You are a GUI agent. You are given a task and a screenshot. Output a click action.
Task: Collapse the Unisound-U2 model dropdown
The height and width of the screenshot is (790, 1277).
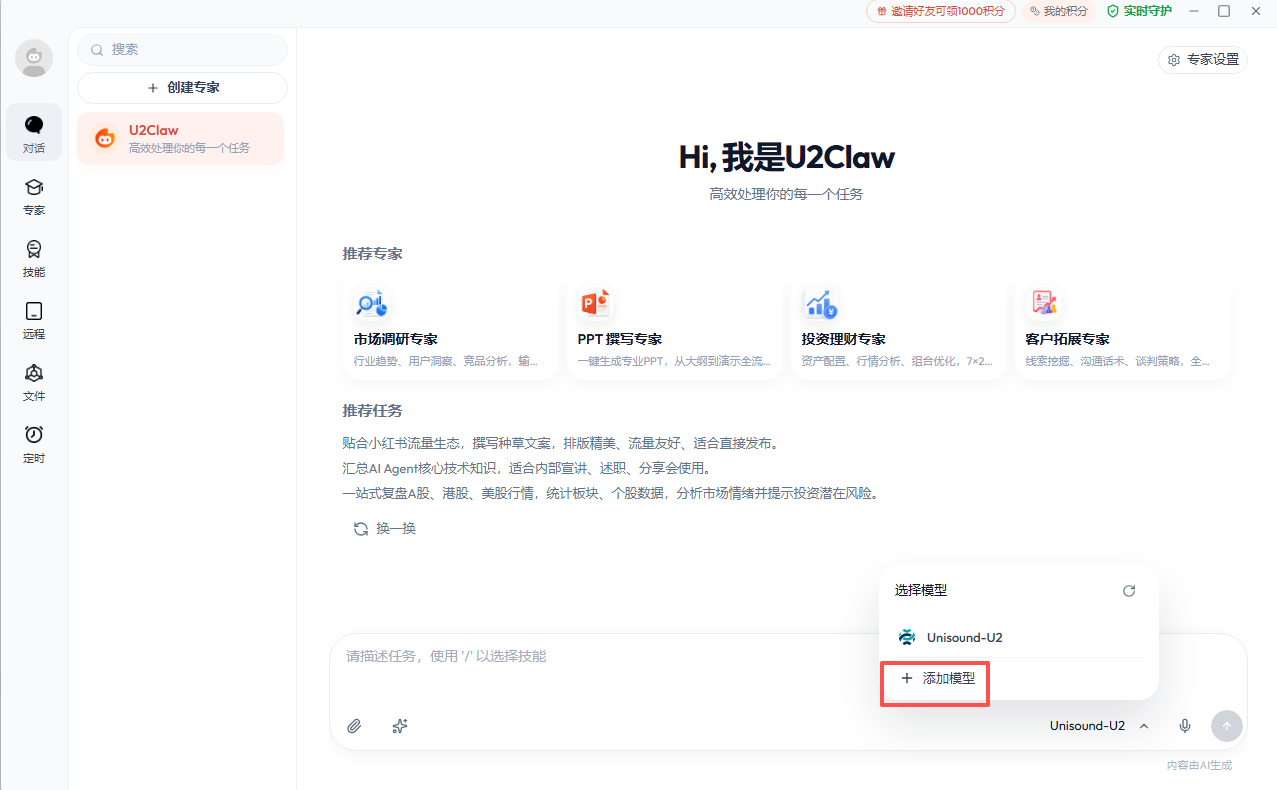click(x=1099, y=726)
